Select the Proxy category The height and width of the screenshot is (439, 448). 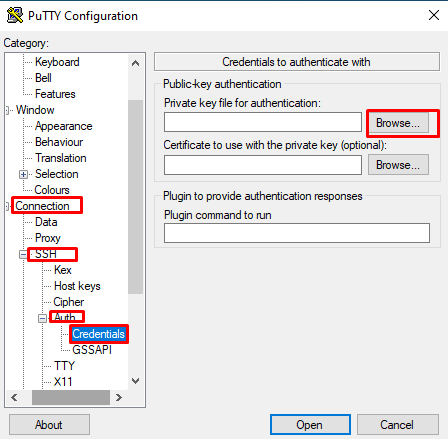pyautogui.click(x=48, y=238)
